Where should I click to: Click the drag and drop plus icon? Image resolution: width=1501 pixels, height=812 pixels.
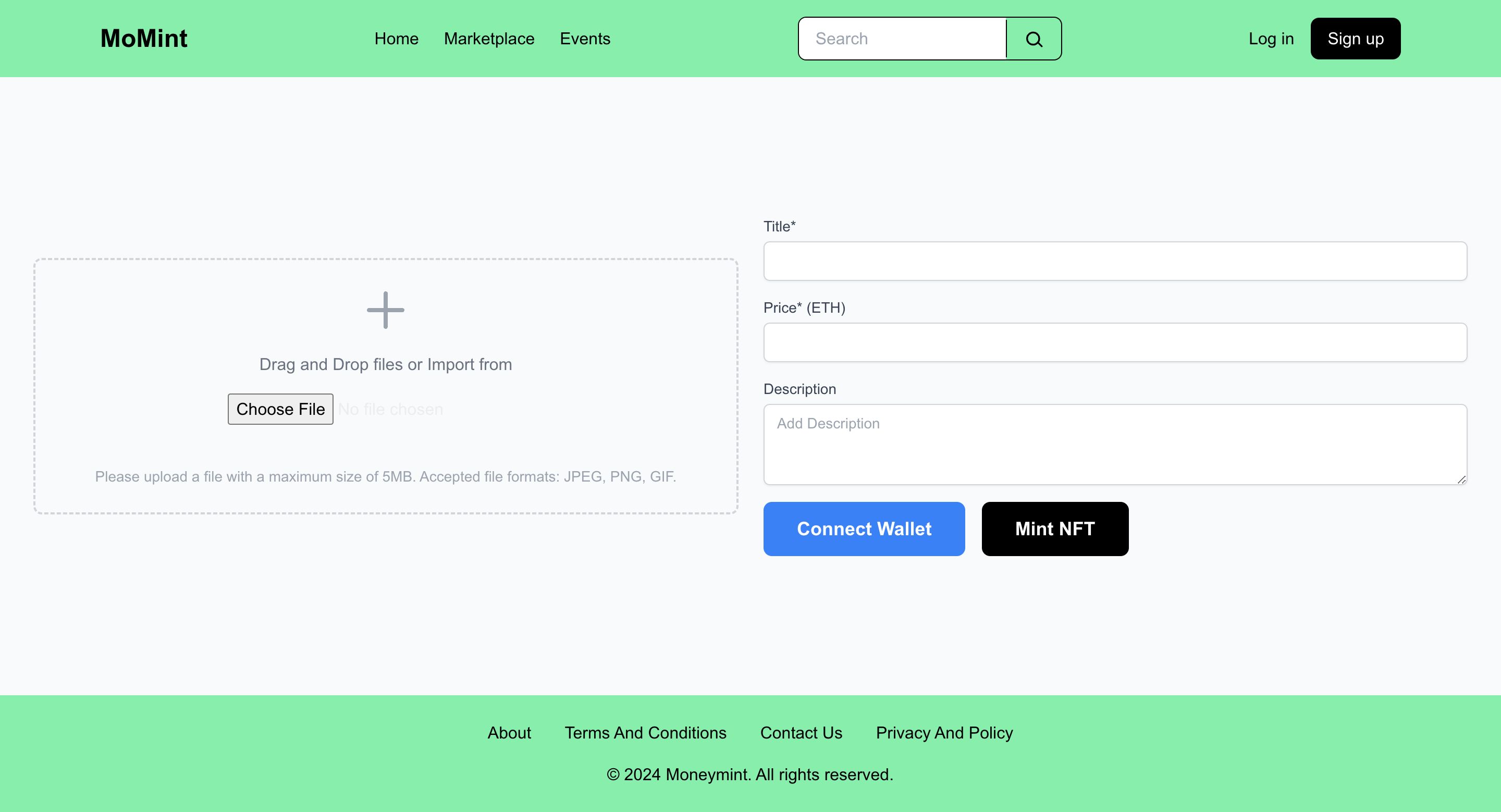pos(385,307)
